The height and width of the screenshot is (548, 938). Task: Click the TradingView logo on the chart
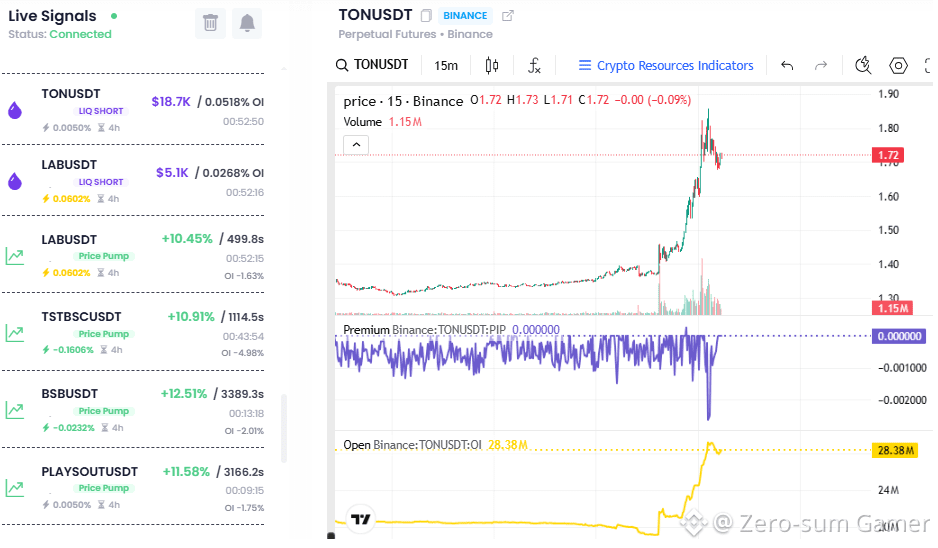[360, 519]
